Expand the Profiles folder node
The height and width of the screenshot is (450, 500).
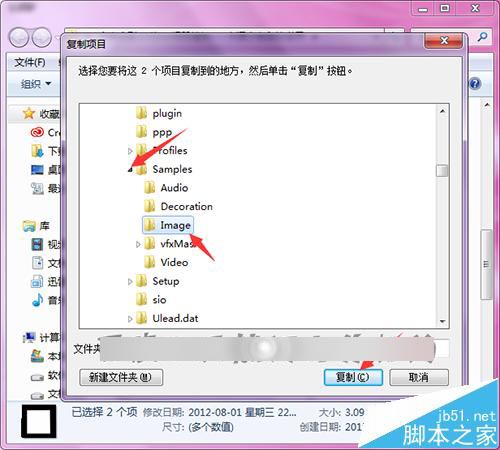(x=130, y=151)
